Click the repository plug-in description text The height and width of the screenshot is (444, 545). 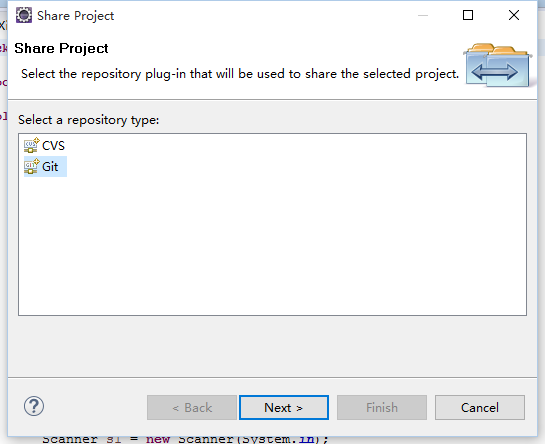click(240, 74)
